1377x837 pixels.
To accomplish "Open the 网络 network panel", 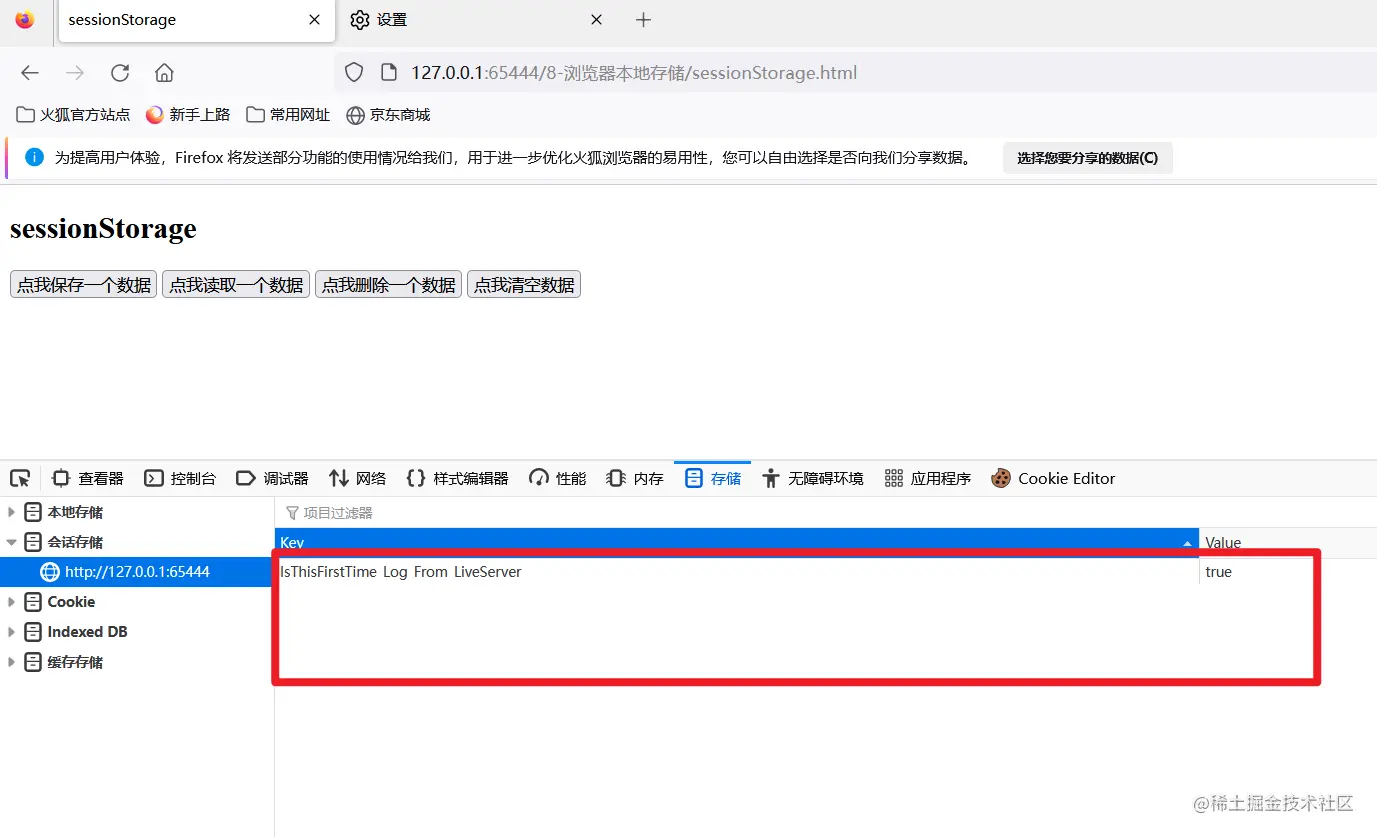I will click(357, 478).
